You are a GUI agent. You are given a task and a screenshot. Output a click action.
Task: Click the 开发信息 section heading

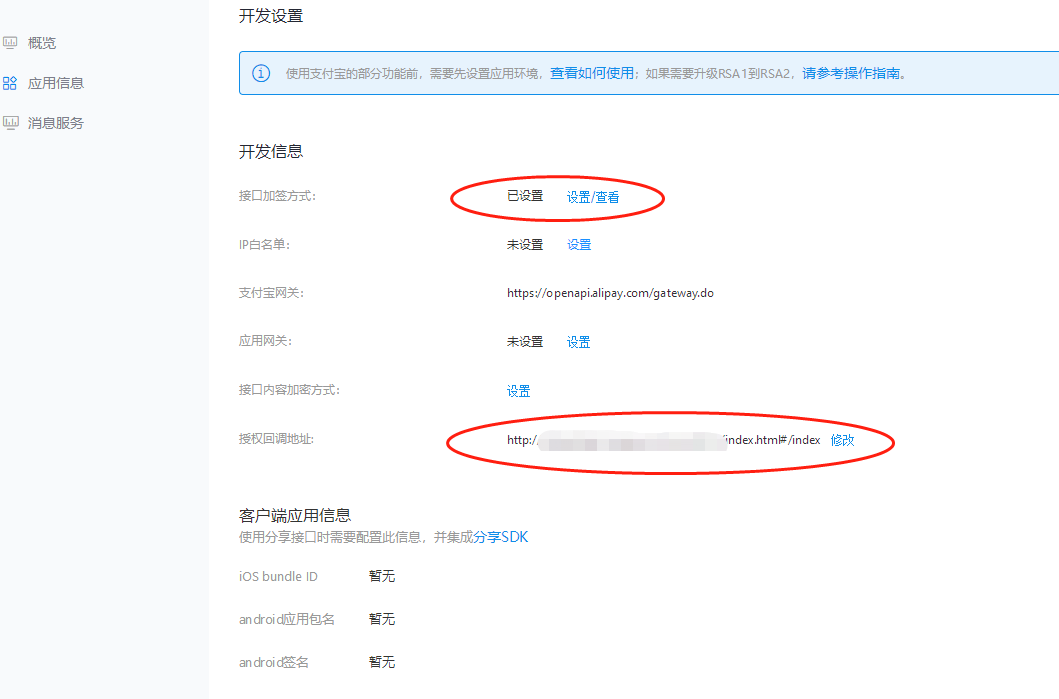click(x=271, y=151)
